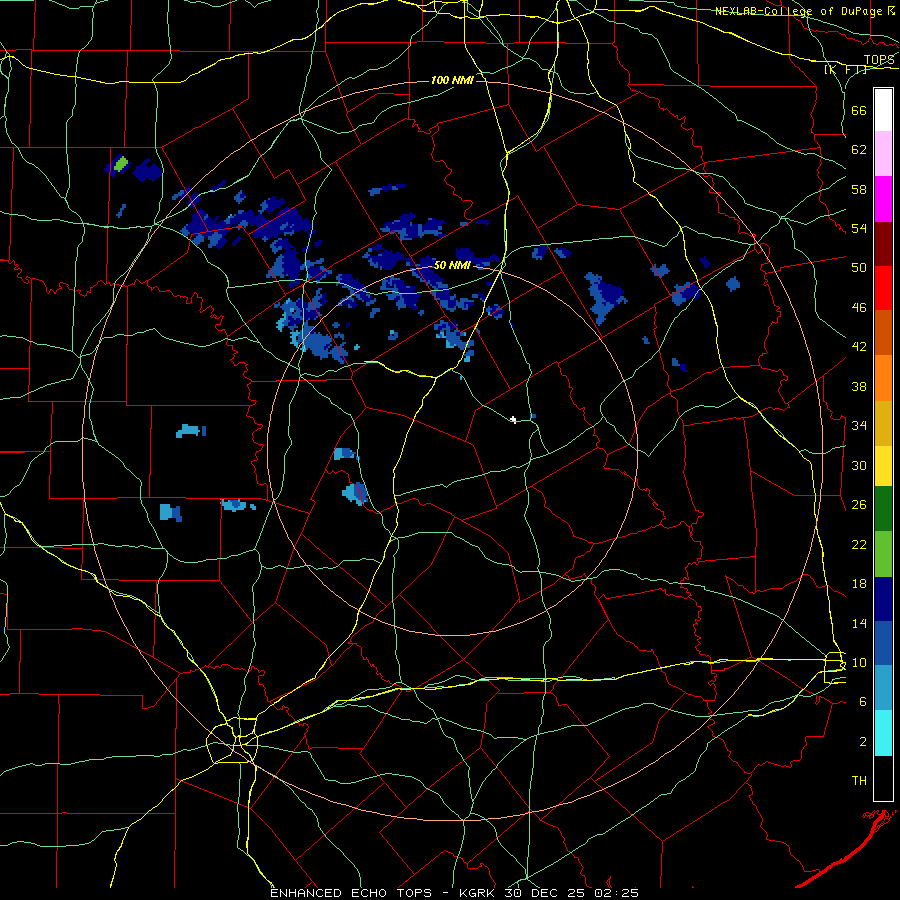Image resolution: width=900 pixels, height=900 pixels.
Task: Click the '42' legend label
Action: click(859, 347)
